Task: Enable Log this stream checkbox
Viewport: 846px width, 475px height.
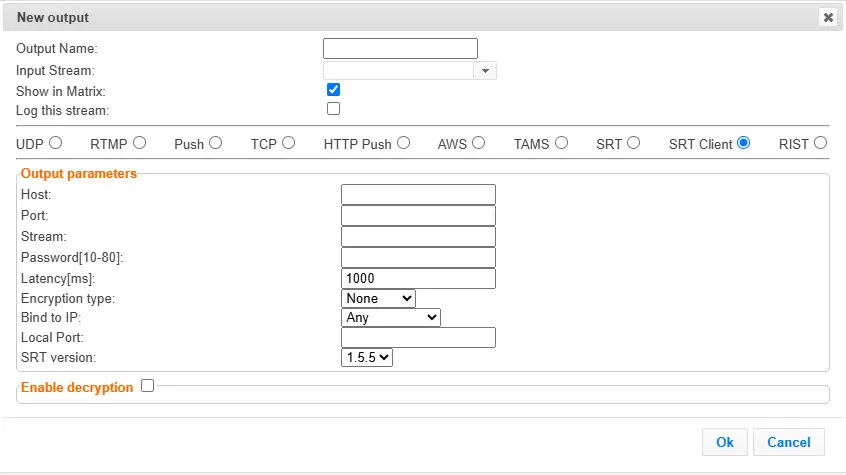Action: click(x=333, y=109)
